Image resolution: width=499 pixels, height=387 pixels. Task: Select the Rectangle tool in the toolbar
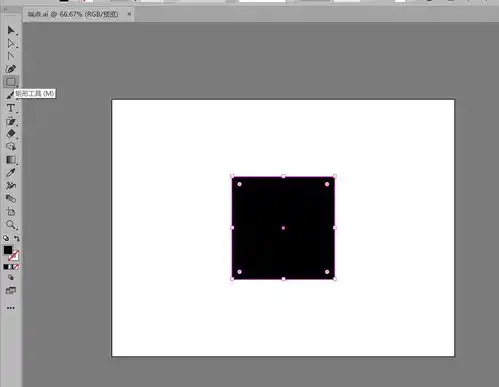11,82
